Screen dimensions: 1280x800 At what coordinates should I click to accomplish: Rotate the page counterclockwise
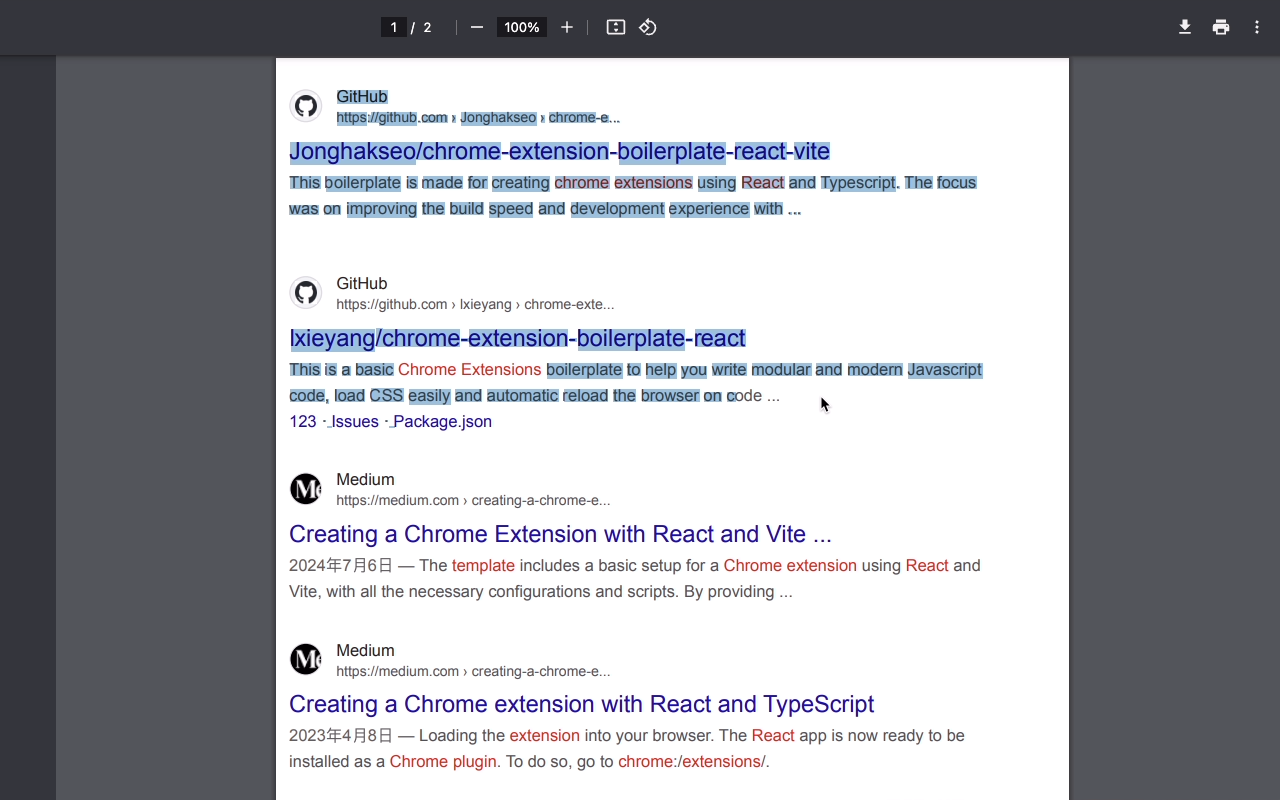[x=647, y=27]
